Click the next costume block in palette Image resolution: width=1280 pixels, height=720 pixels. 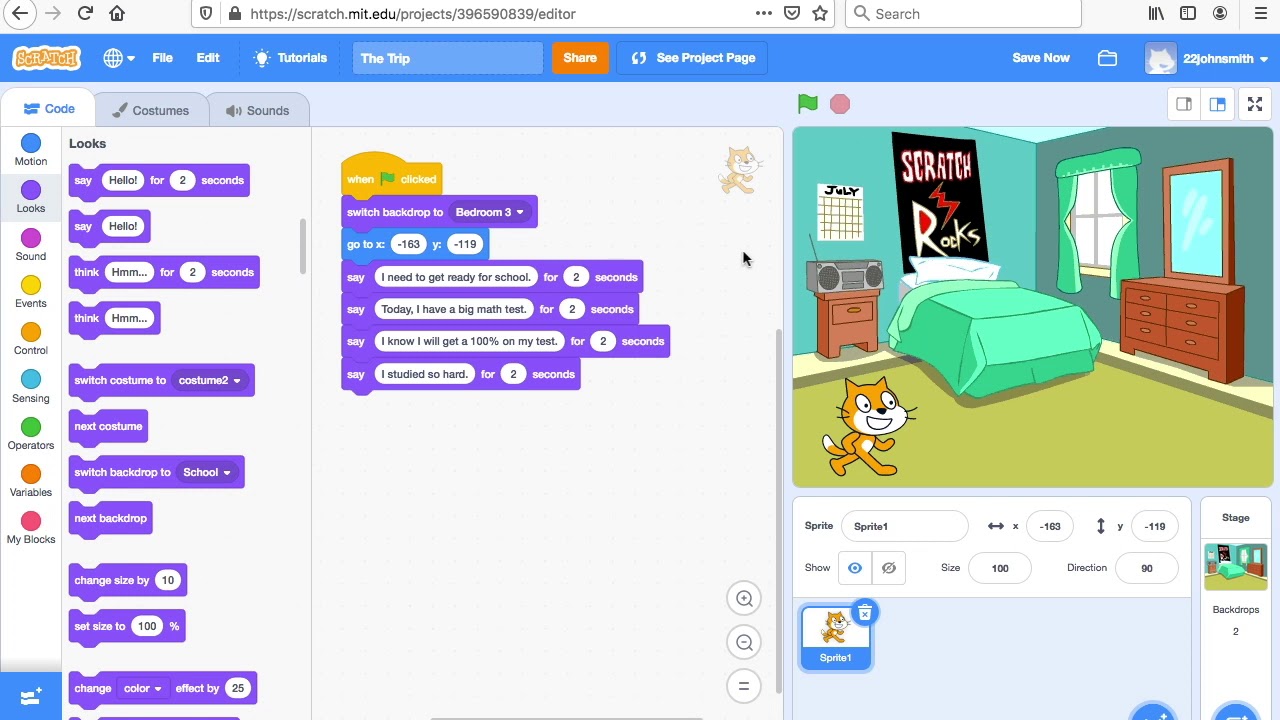pos(108,426)
